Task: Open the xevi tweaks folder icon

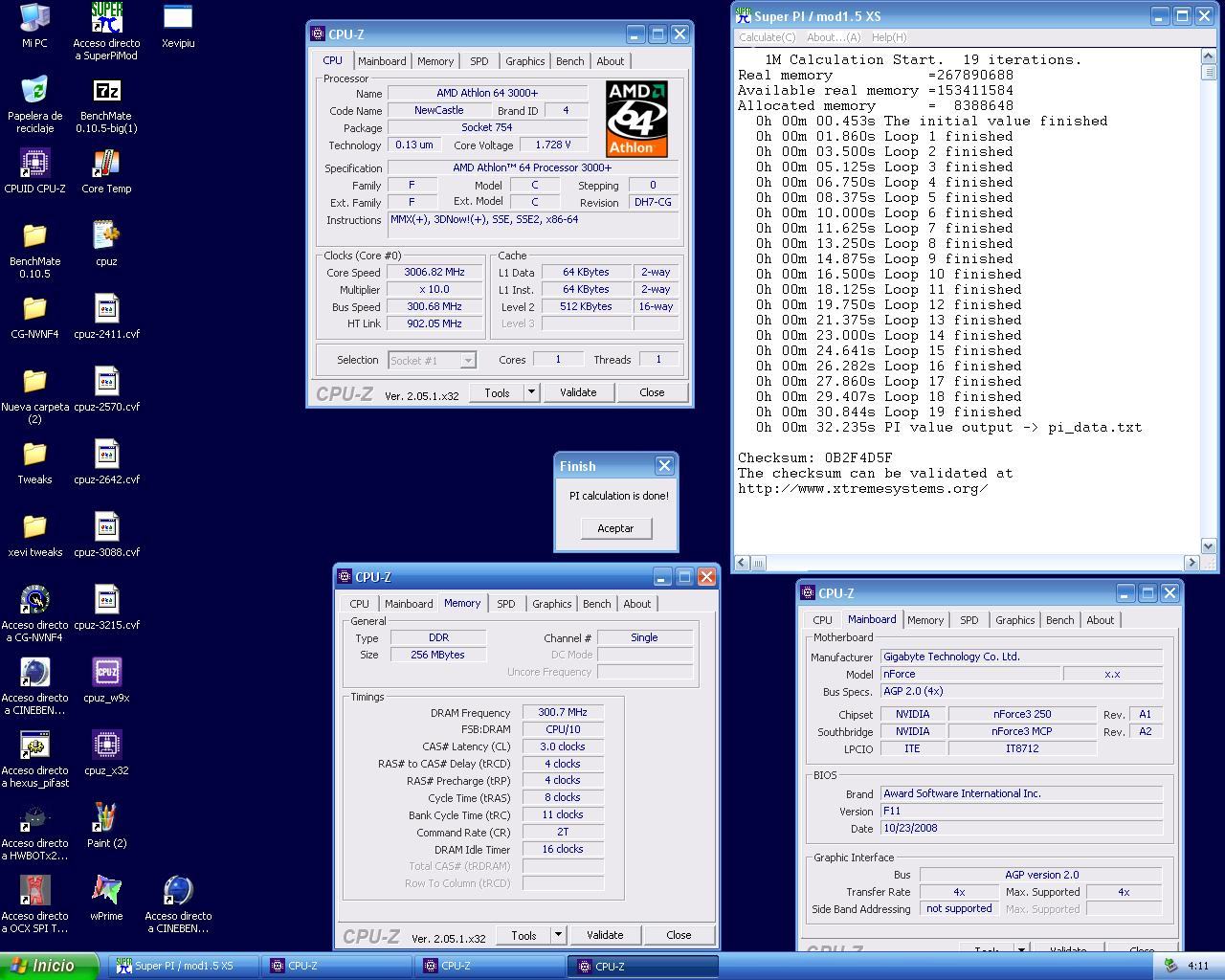Action: (x=34, y=526)
